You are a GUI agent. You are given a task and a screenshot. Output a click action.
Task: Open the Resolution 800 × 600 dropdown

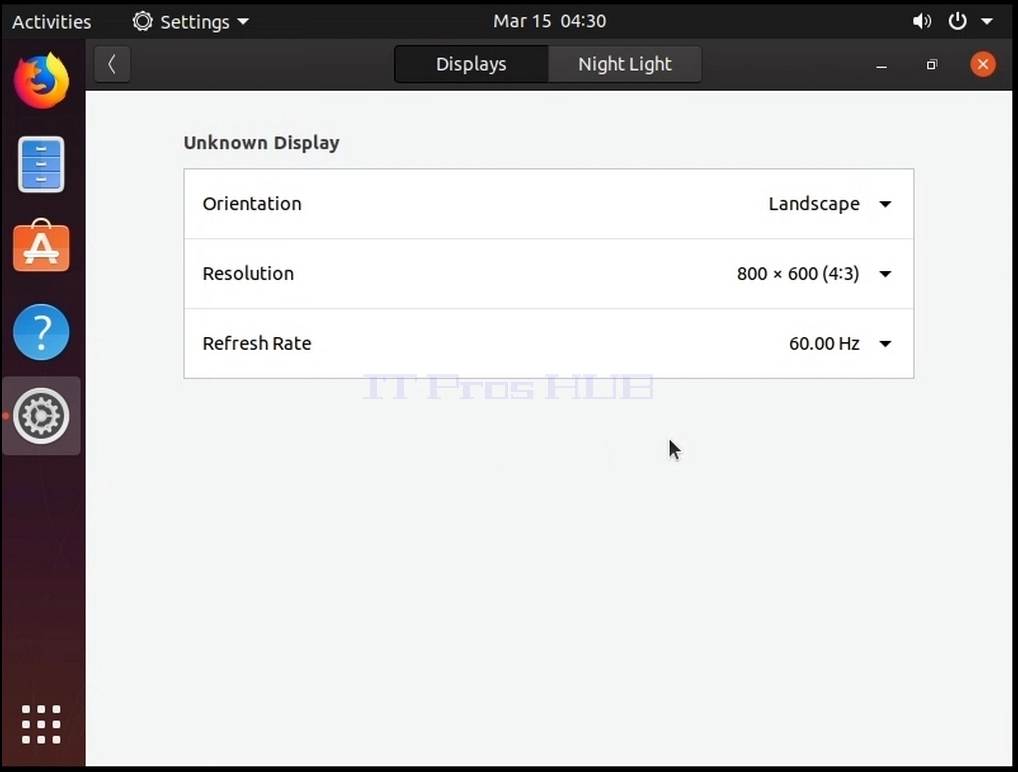814,273
